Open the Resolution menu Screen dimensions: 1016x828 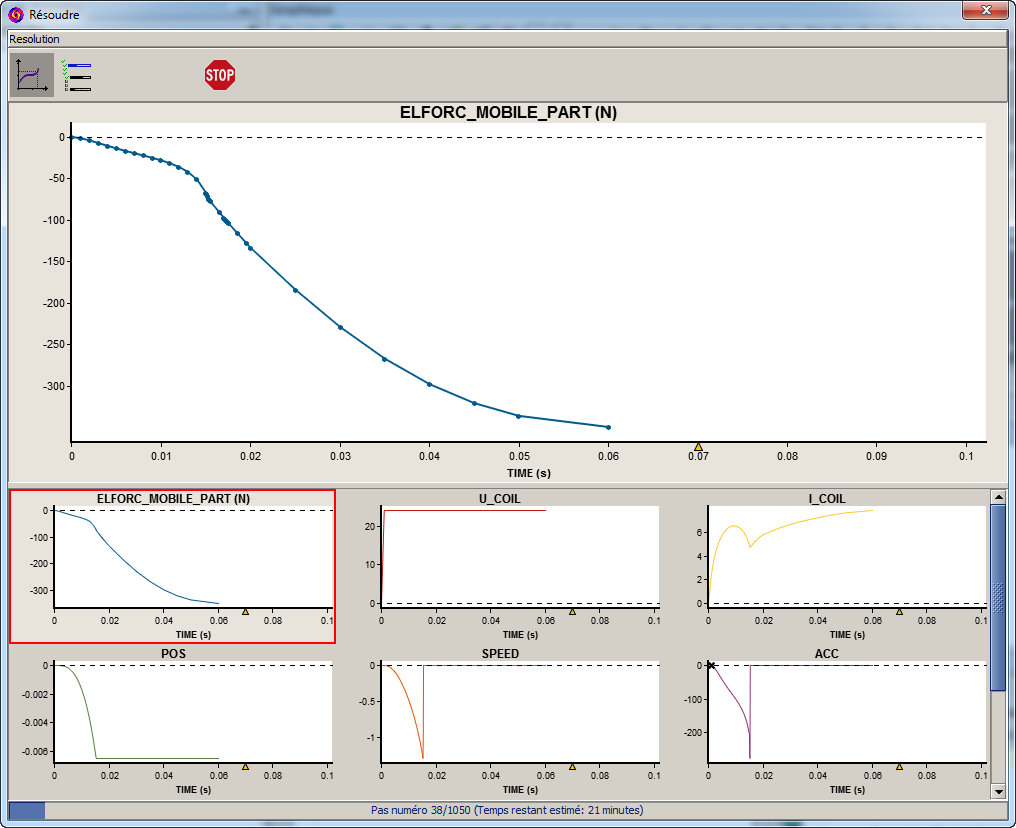[x=35, y=39]
